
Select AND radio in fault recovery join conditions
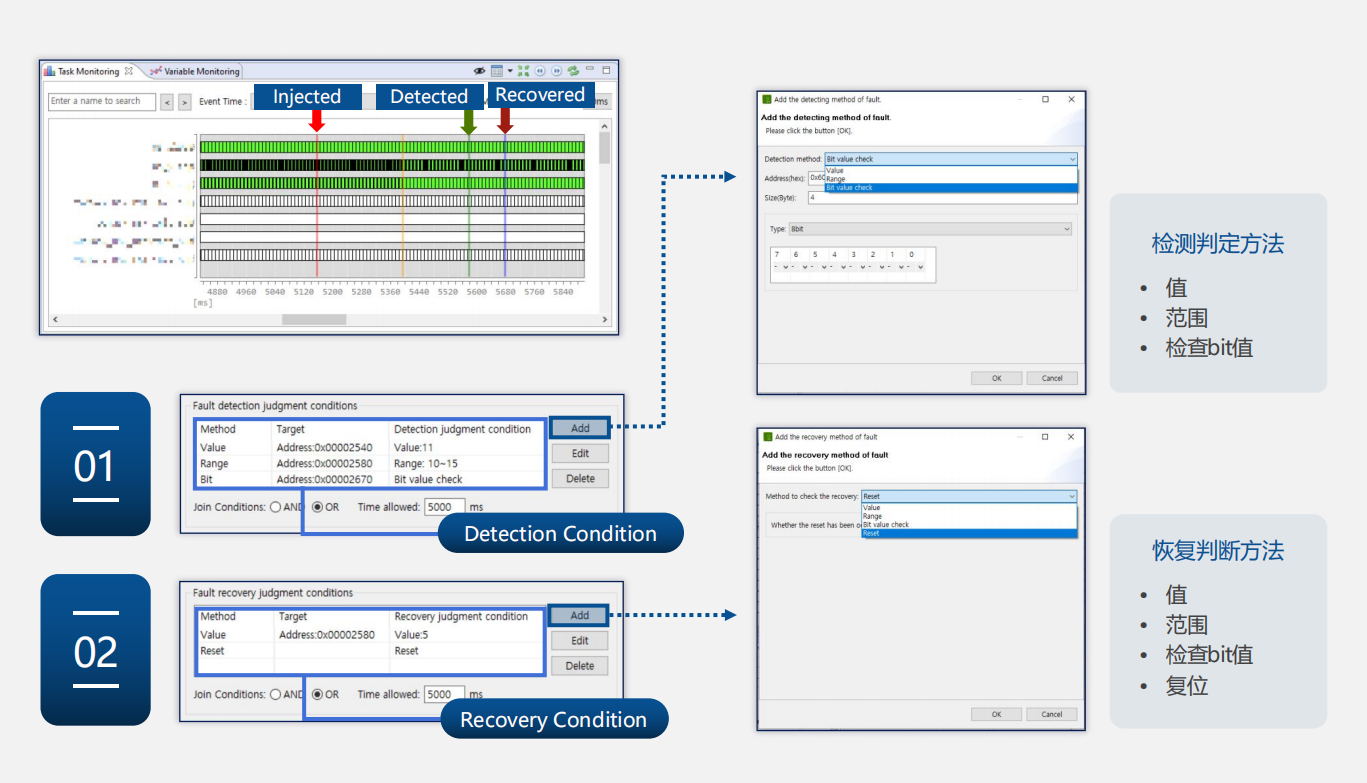coord(276,694)
